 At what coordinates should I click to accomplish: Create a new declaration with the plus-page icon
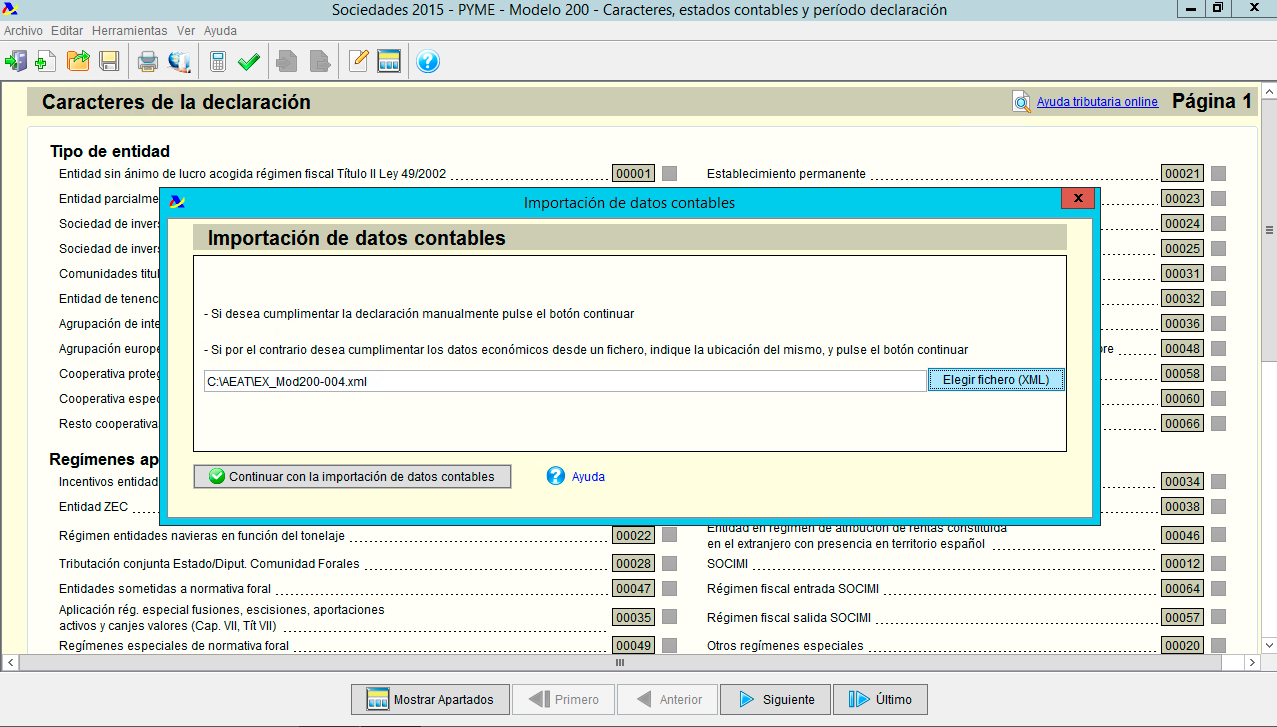[45, 62]
